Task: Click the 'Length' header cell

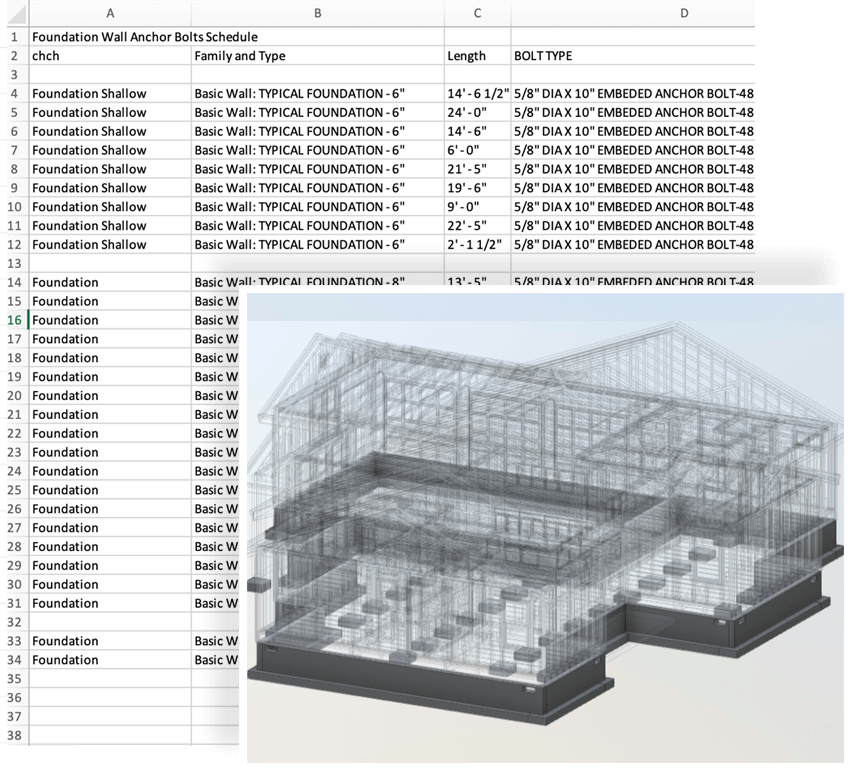Action: coord(477,55)
